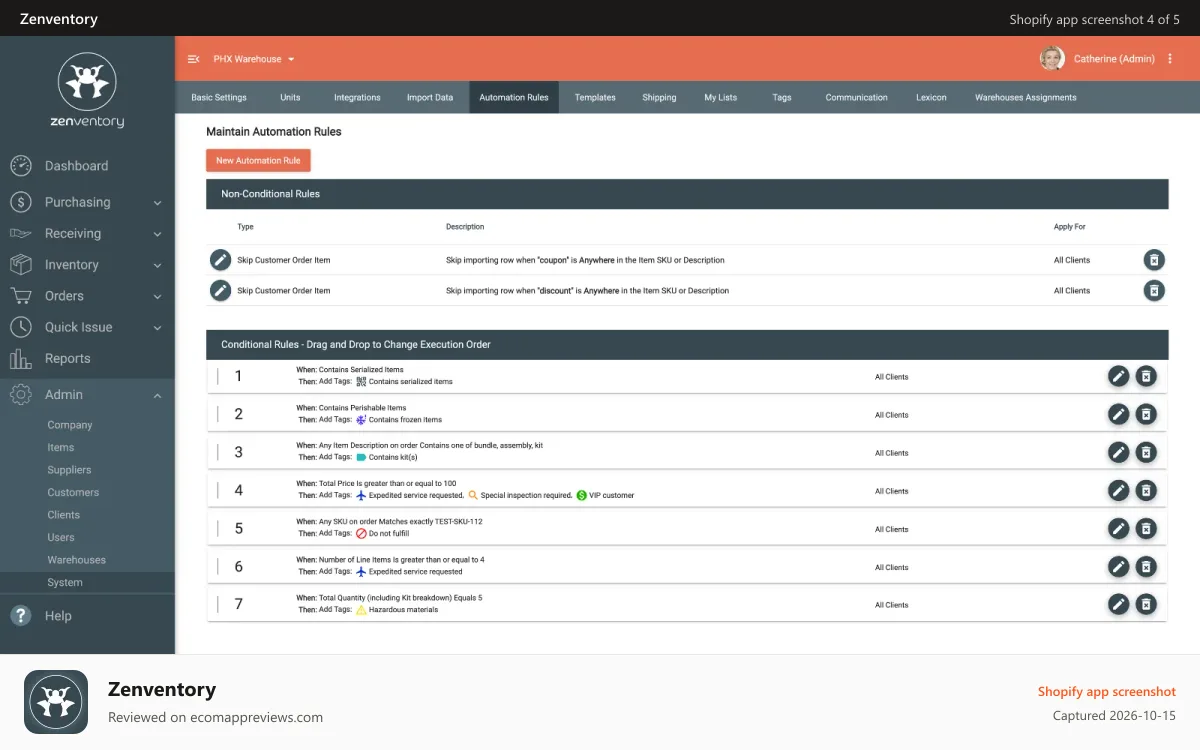
Task: Switch to the Shipping tab
Action: tap(659, 97)
